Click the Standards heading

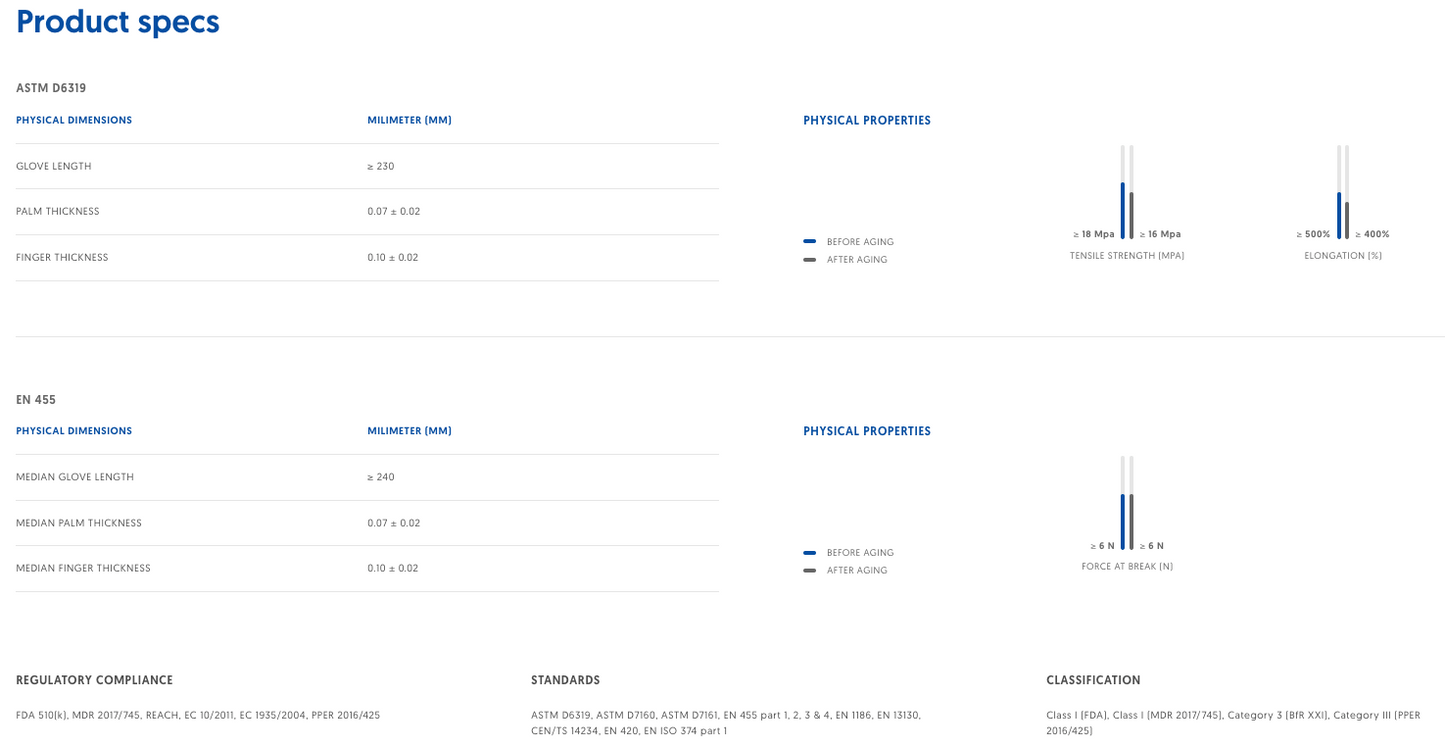(565, 680)
